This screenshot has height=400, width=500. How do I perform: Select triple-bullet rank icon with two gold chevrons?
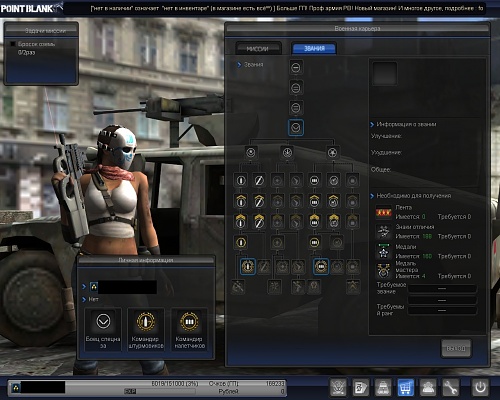(314, 221)
